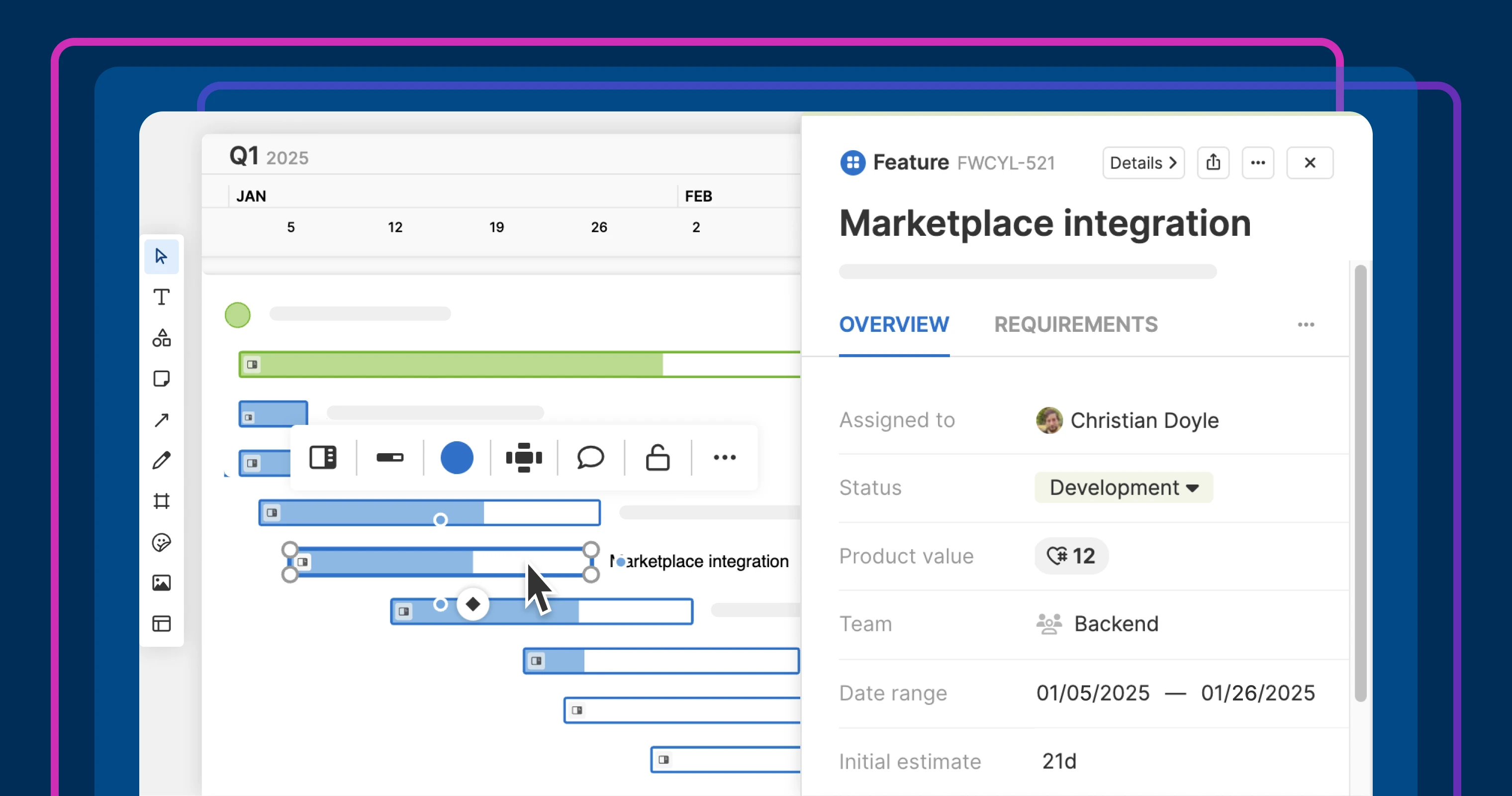Click the diamond milestone marker
Viewport: 1512px width, 796px height.
(473, 604)
